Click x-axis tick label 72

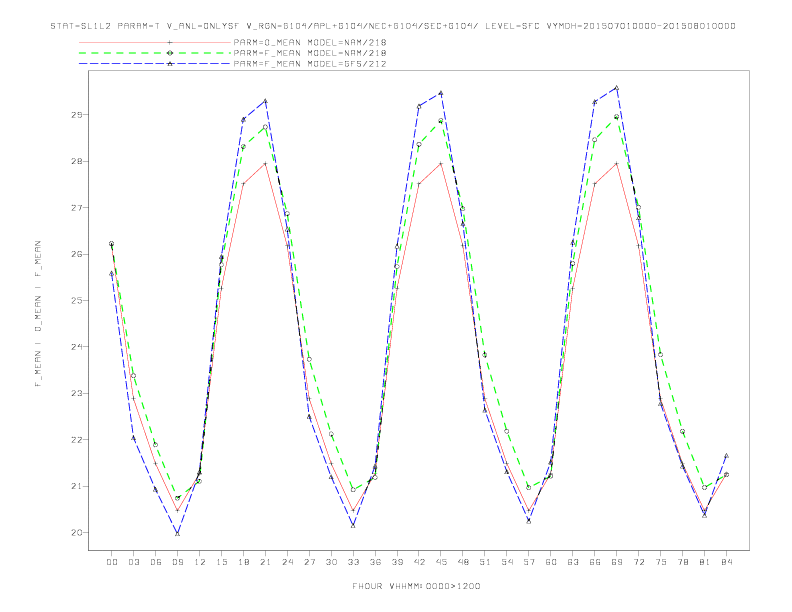pyautogui.click(x=638, y=562)
